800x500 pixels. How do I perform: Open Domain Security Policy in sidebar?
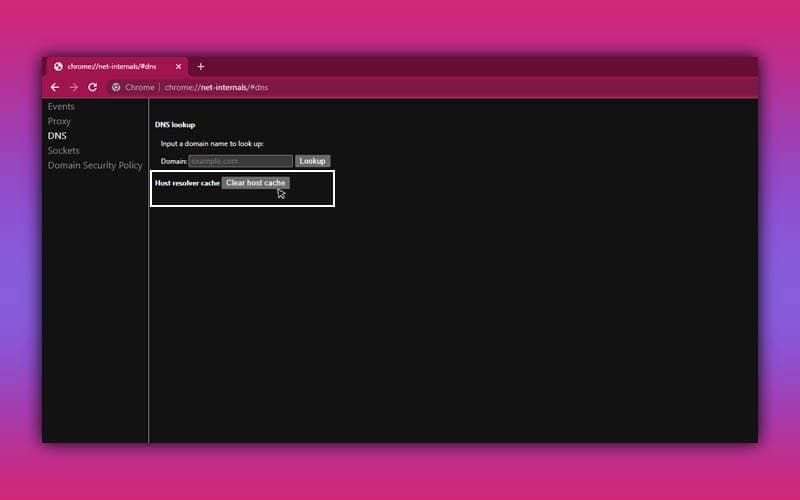point(95,165)
